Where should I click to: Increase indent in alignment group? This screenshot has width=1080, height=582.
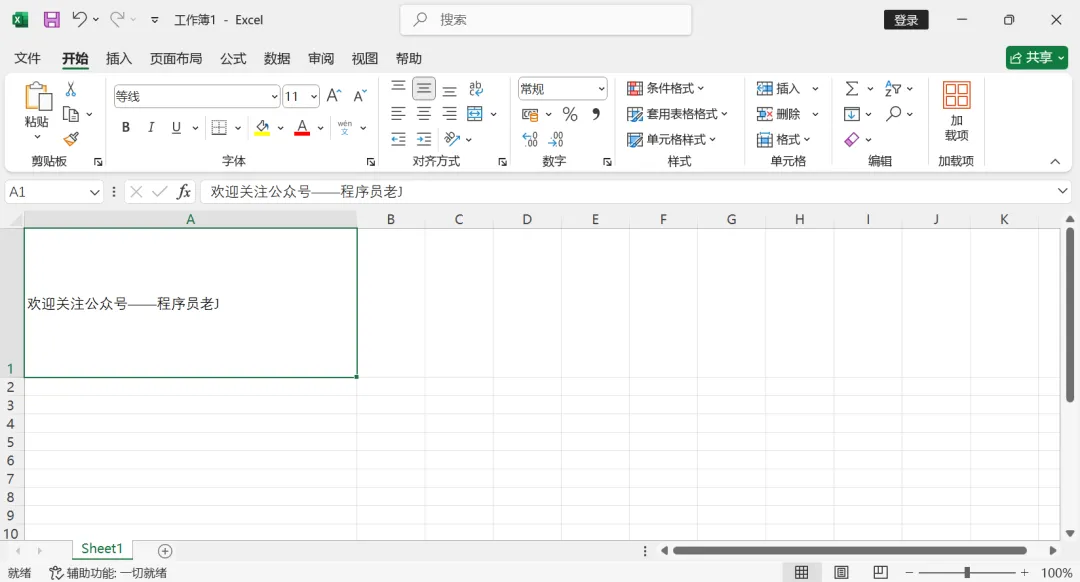[424, 139]
